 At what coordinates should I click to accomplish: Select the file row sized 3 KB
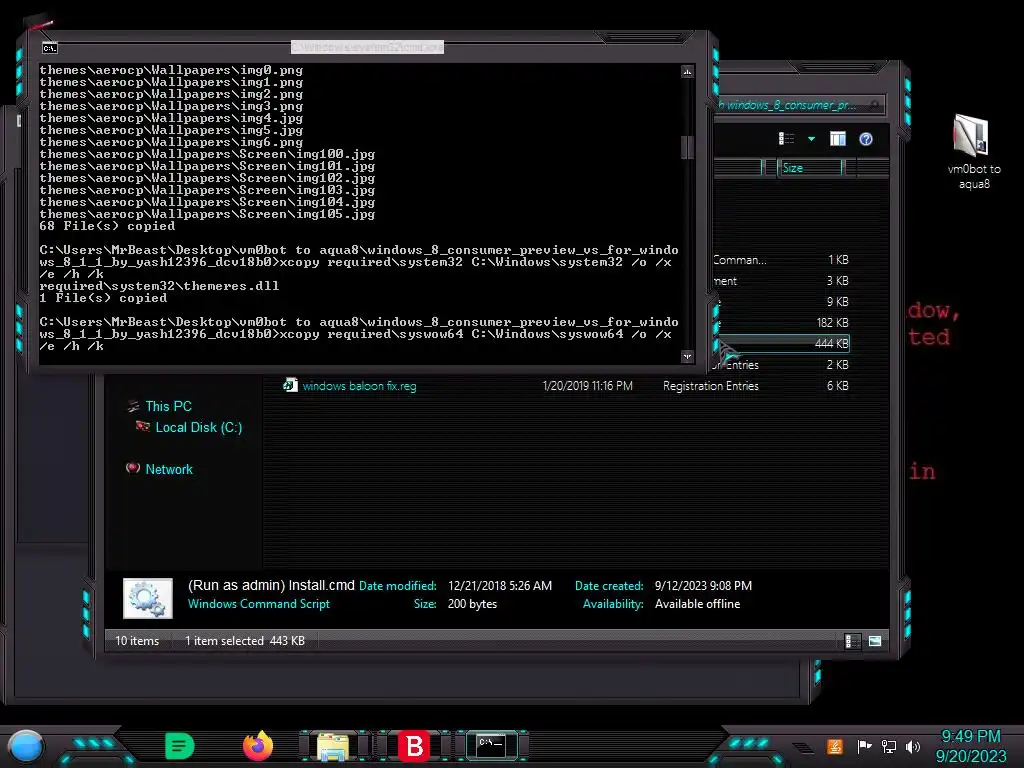(x=783, y=281)
